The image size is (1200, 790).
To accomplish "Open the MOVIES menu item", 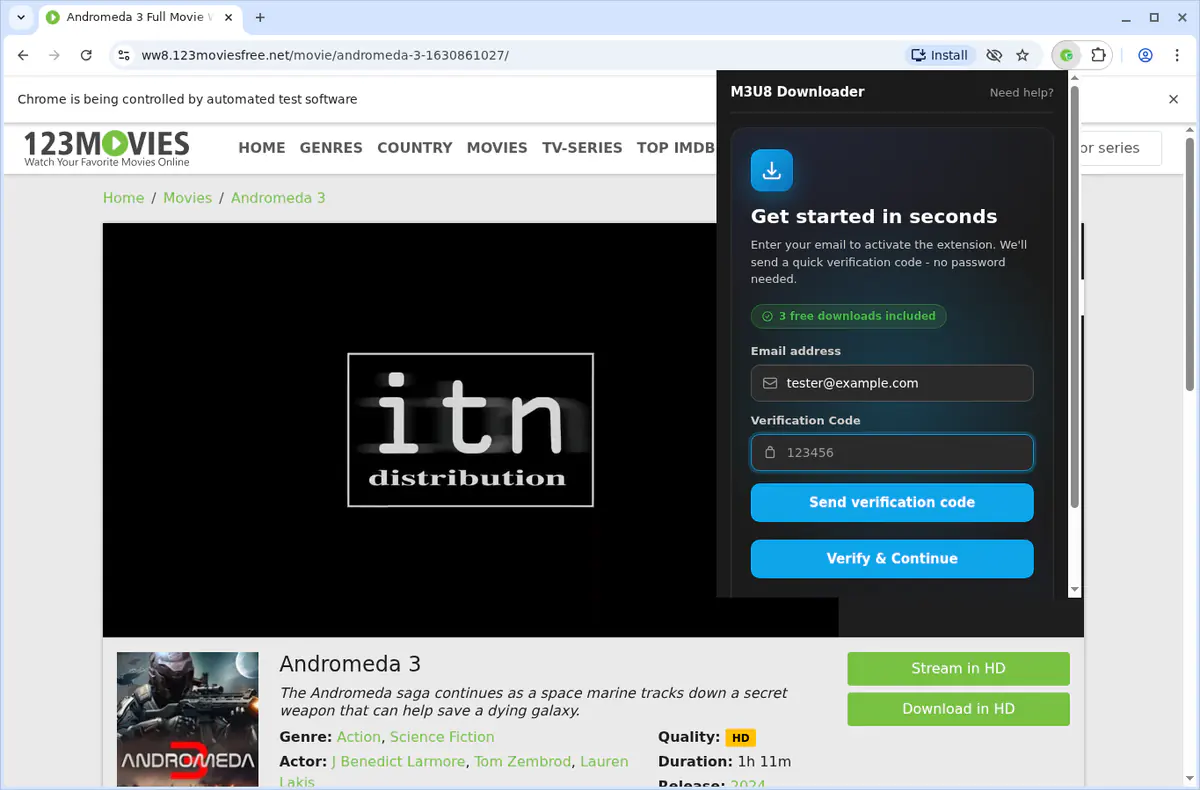I will tap(497, 148).
